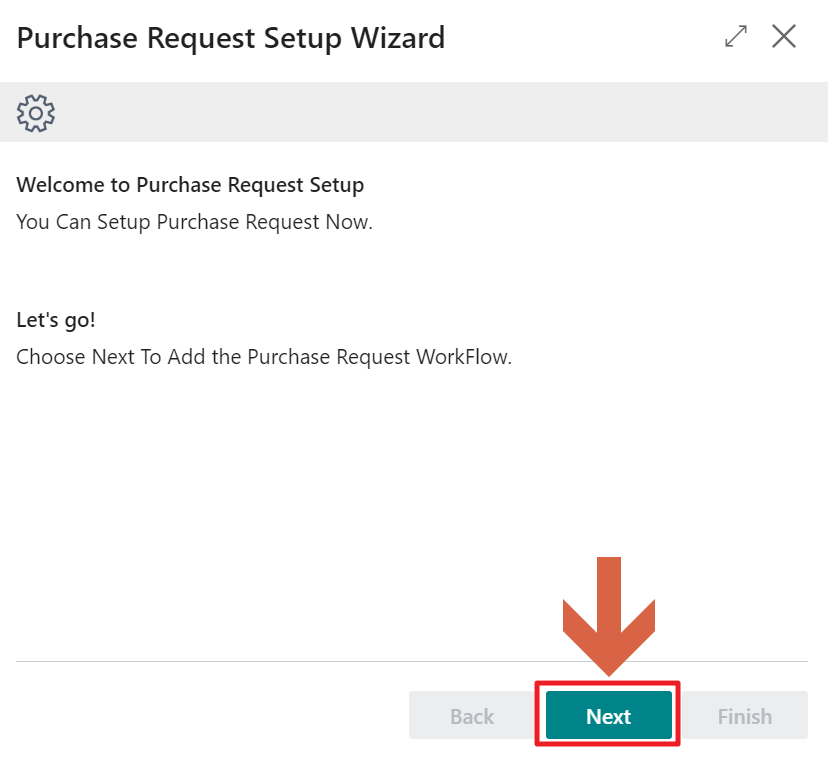Click 'You Can Setup Purchase Request Now.' text

[x=194, y=222]
